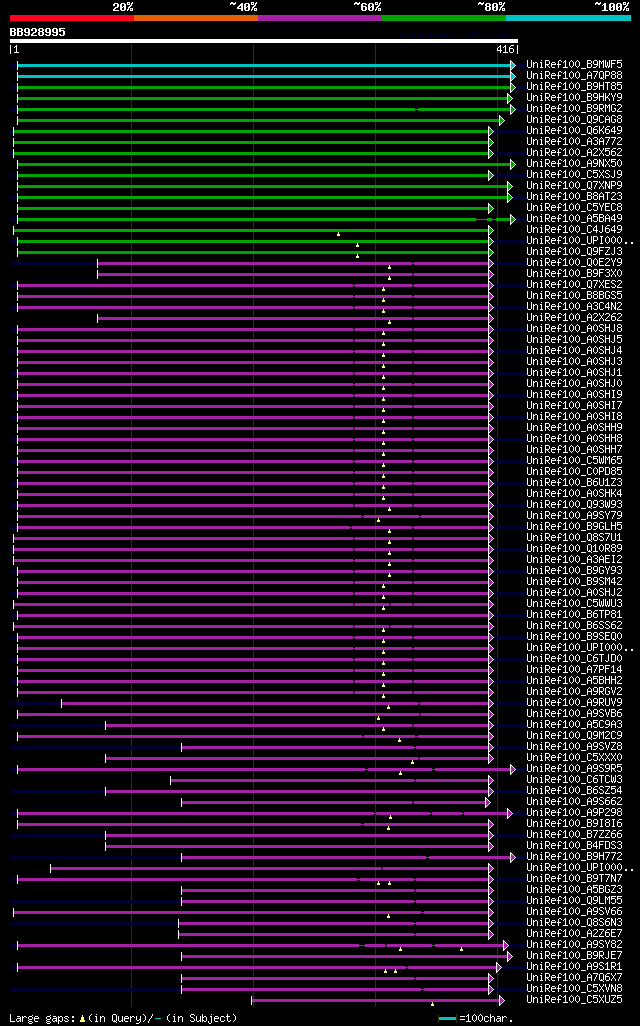Select the UniRef100_Q7XNP9 label
Viewport: 640px width, 1026px height.
pyautogui.click(x=575, y=186)
